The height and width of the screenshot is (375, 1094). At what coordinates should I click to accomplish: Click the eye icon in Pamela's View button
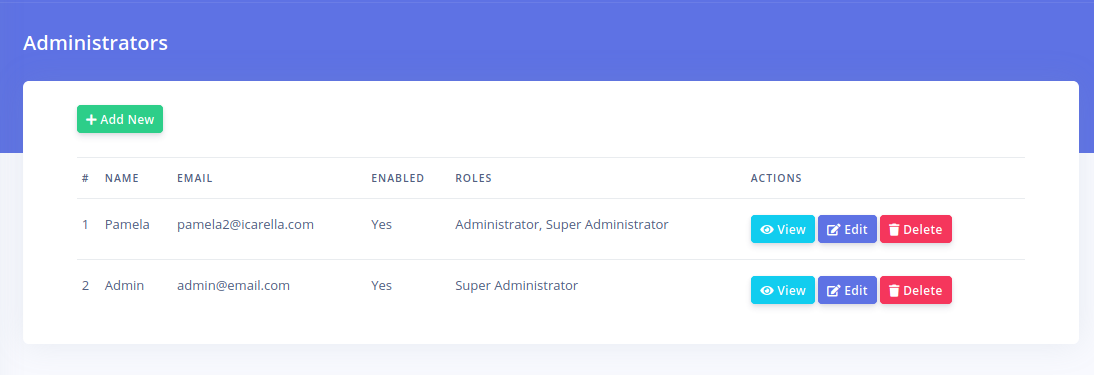[x=767, y=230]
